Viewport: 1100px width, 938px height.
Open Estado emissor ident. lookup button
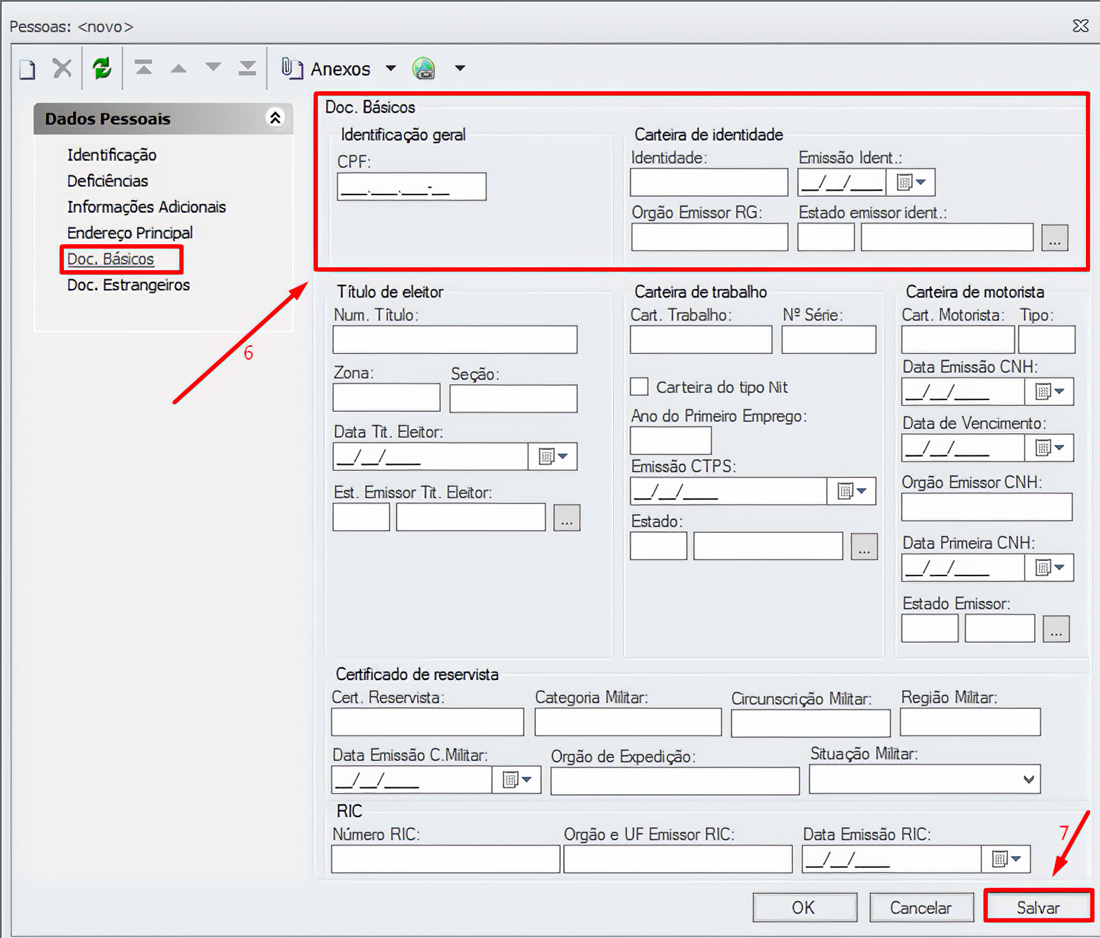1054,237
